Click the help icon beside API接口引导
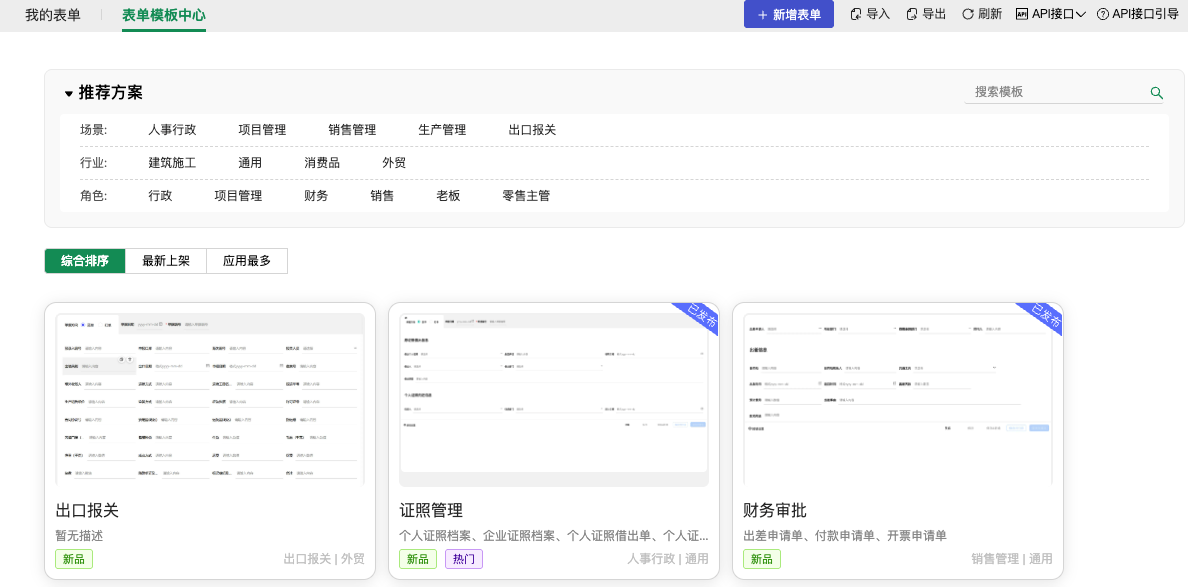This screenshot has height=587, width=1188. pyautogui.click(x=1103, y=14)
